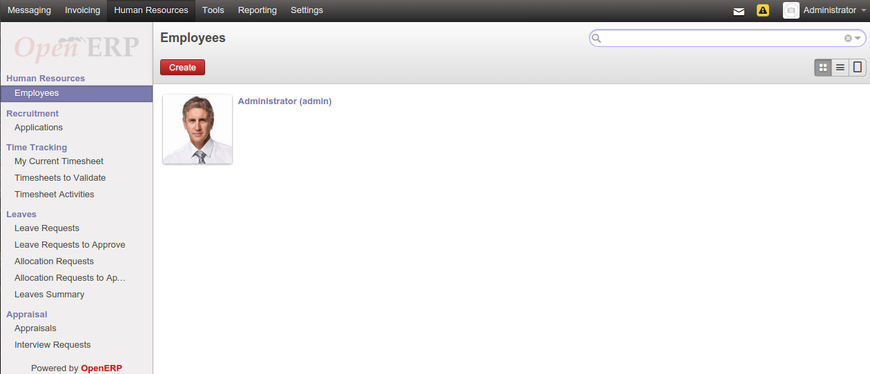Click the yellow warning alert icon
870x374 pixels.
coord(763,11)
